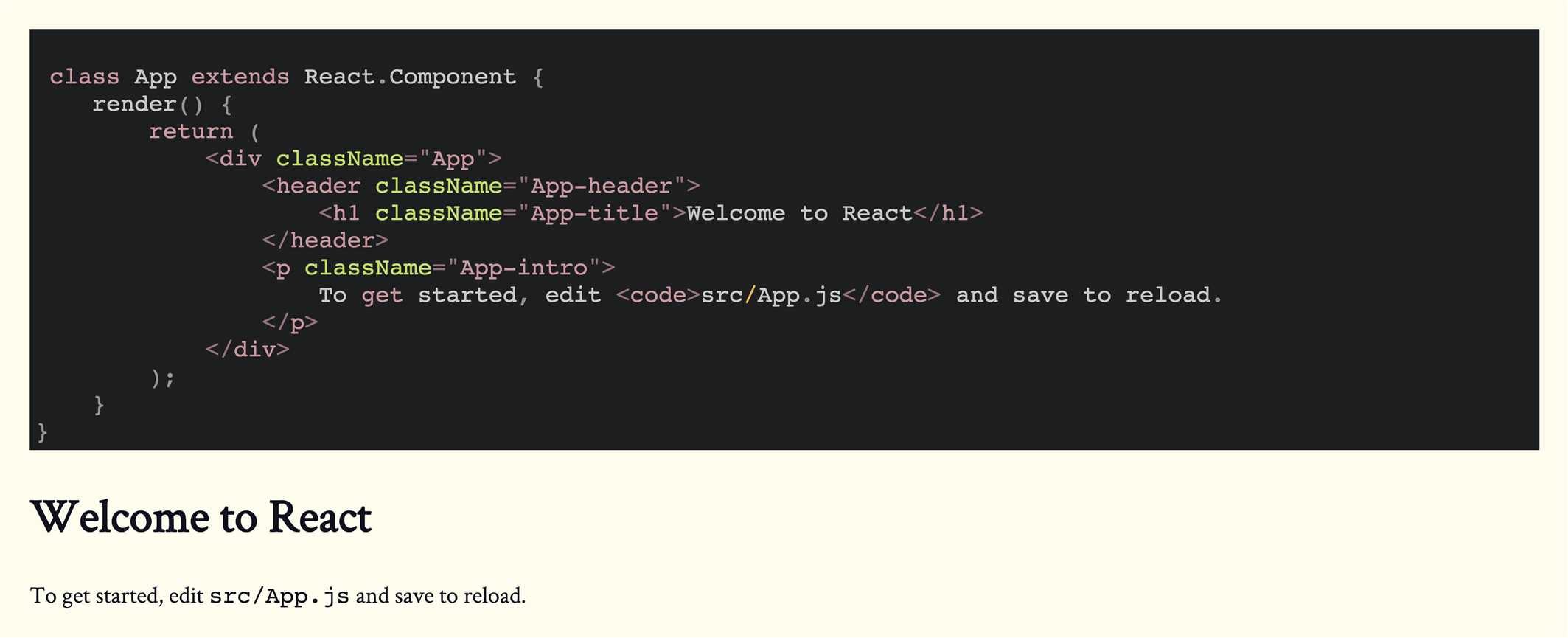Image resolution: width=1568 pixels, height=638 pixels.
Task: Click the 'Welcome to React' rendered heading
Action: tap(201, 517)
